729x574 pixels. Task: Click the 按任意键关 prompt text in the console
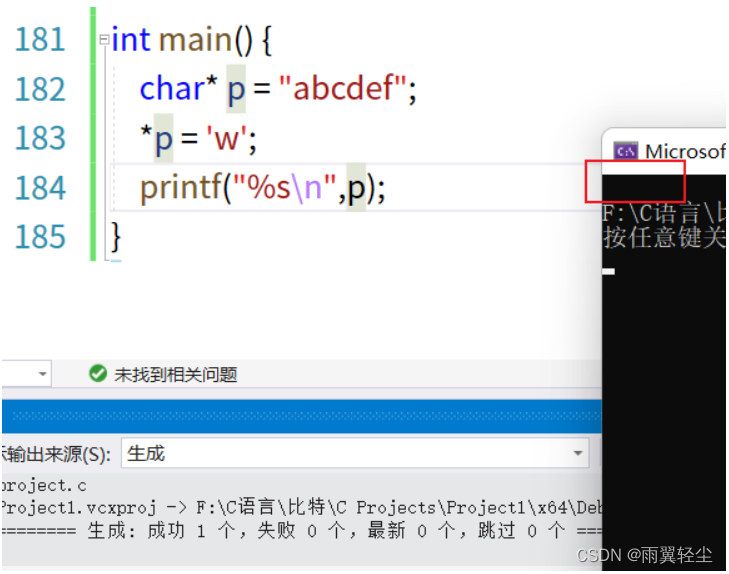tap(664, 238)
